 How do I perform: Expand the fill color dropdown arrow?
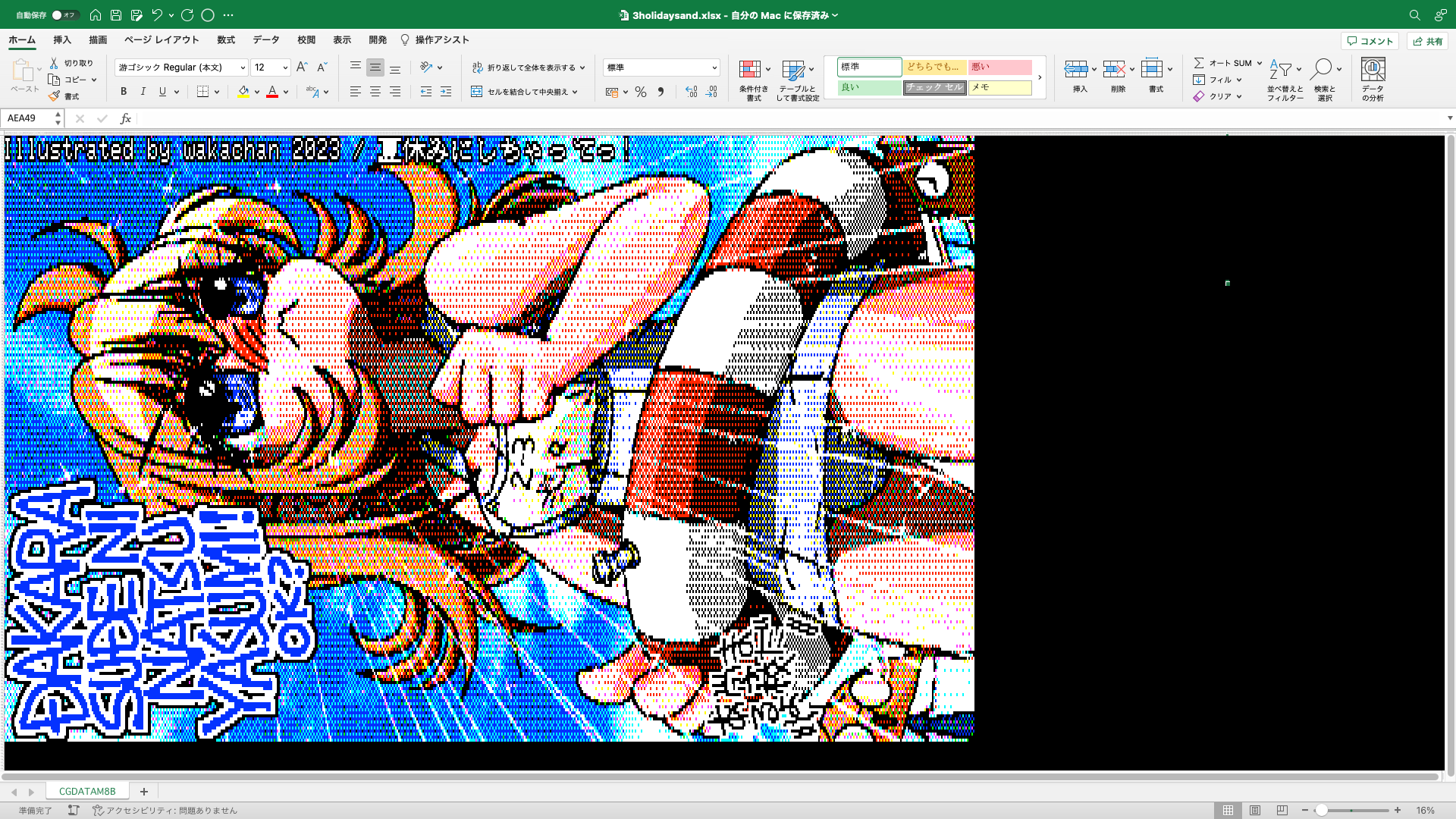coord(257,92)
